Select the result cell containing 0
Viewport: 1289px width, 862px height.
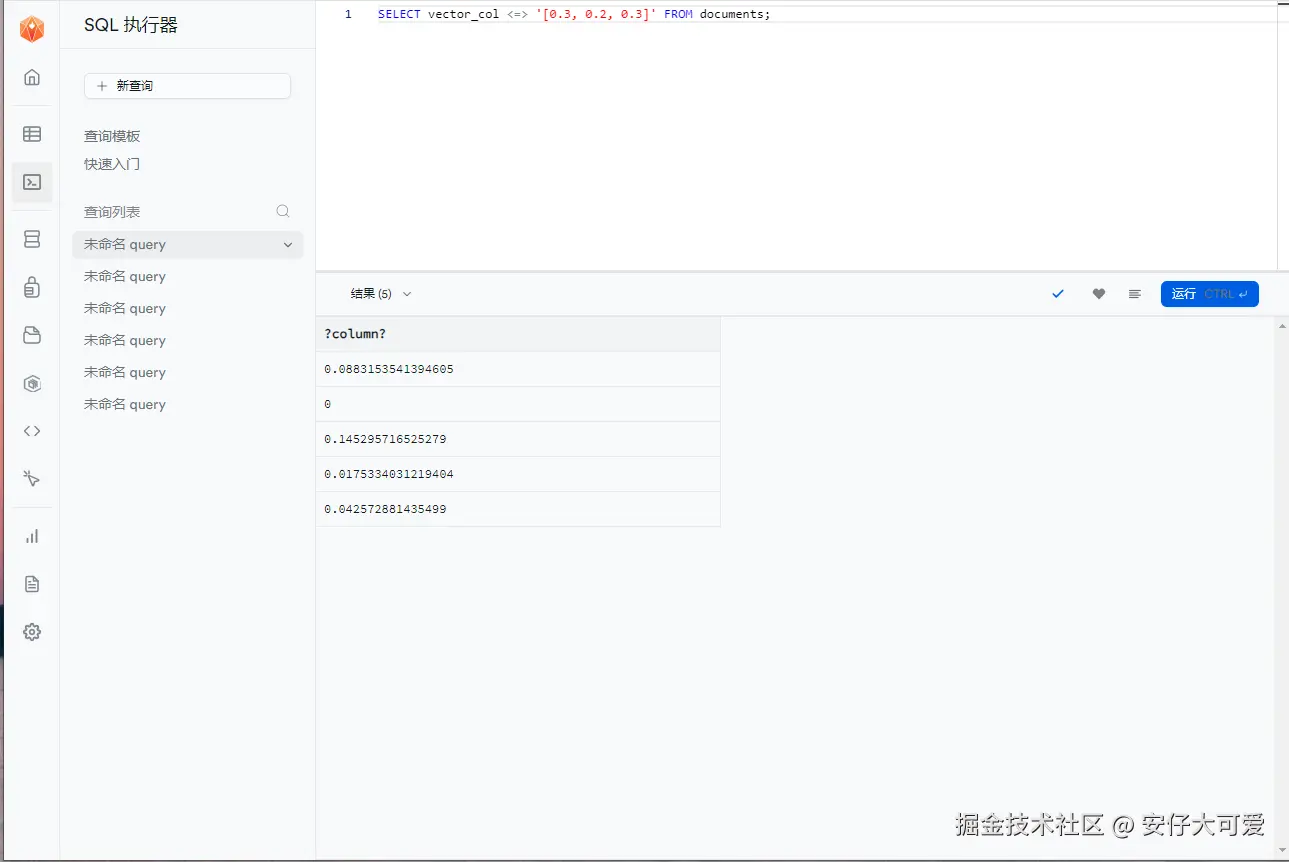(518, 404)
